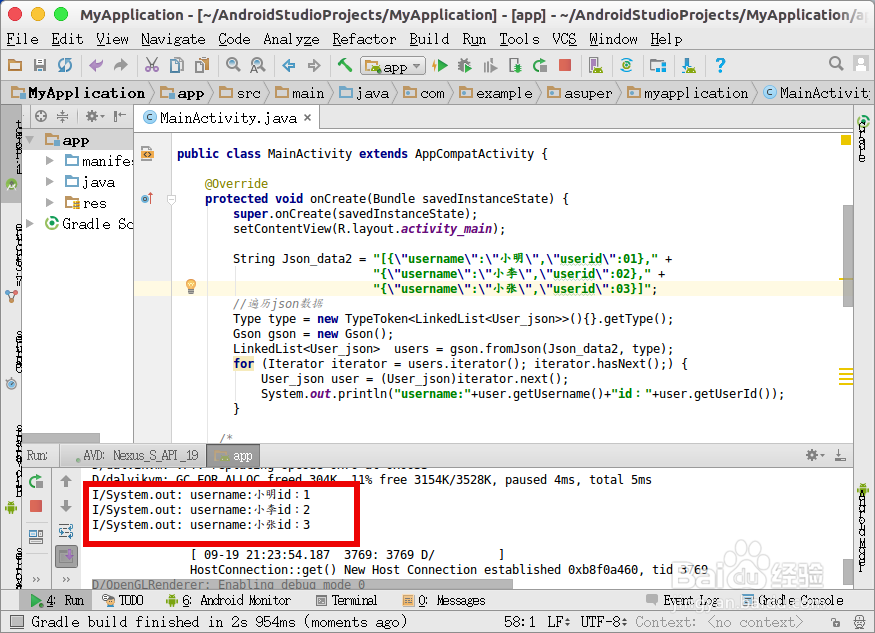Collapse the app module node
This screenshot has height=633, width=875.
(x=30, y=140)
